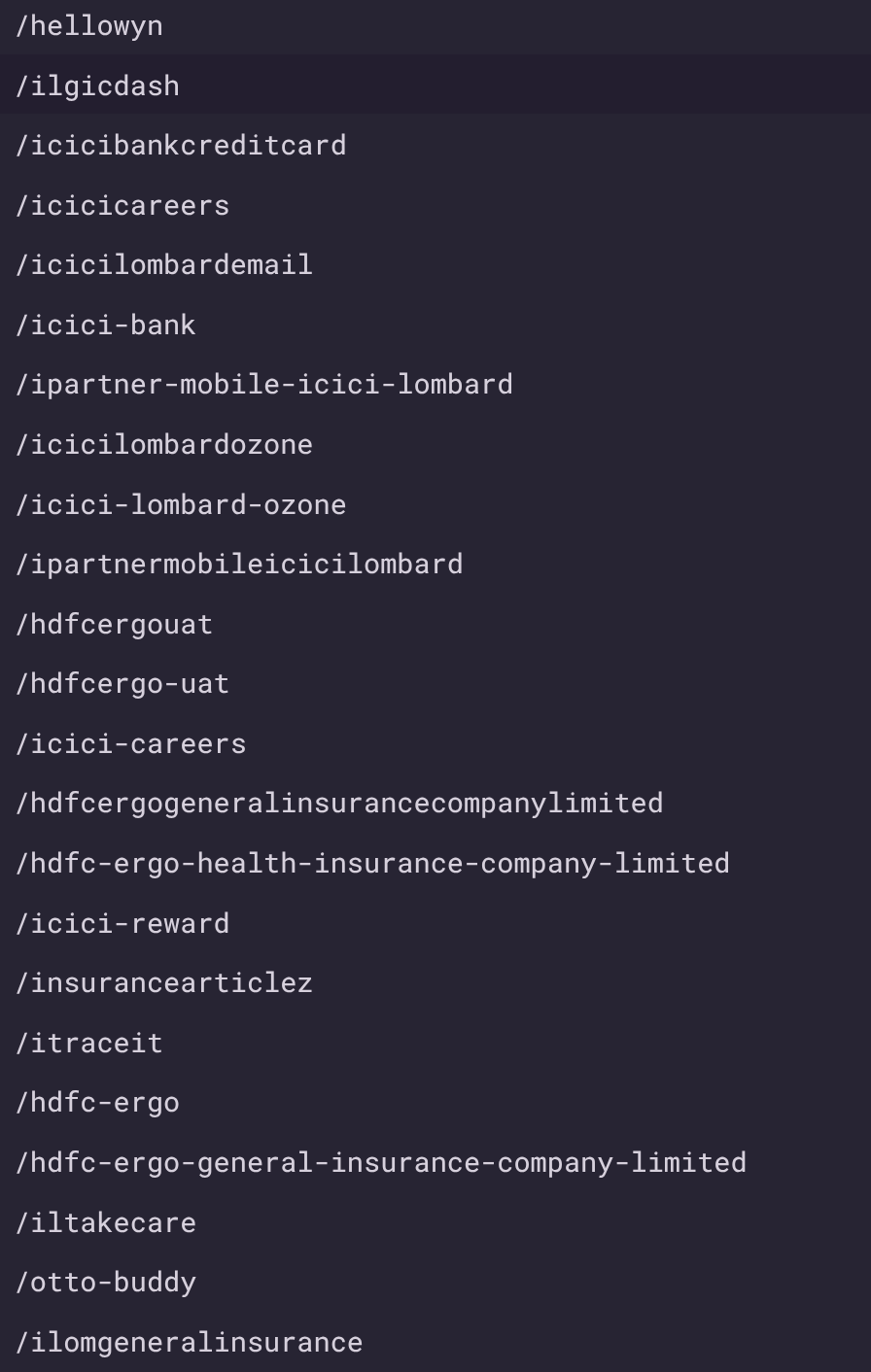Image resolution: width=871 pixels, height=1372 pixels.
Task: Click the /icici-reward list entry
Action: tap(123, 924)
